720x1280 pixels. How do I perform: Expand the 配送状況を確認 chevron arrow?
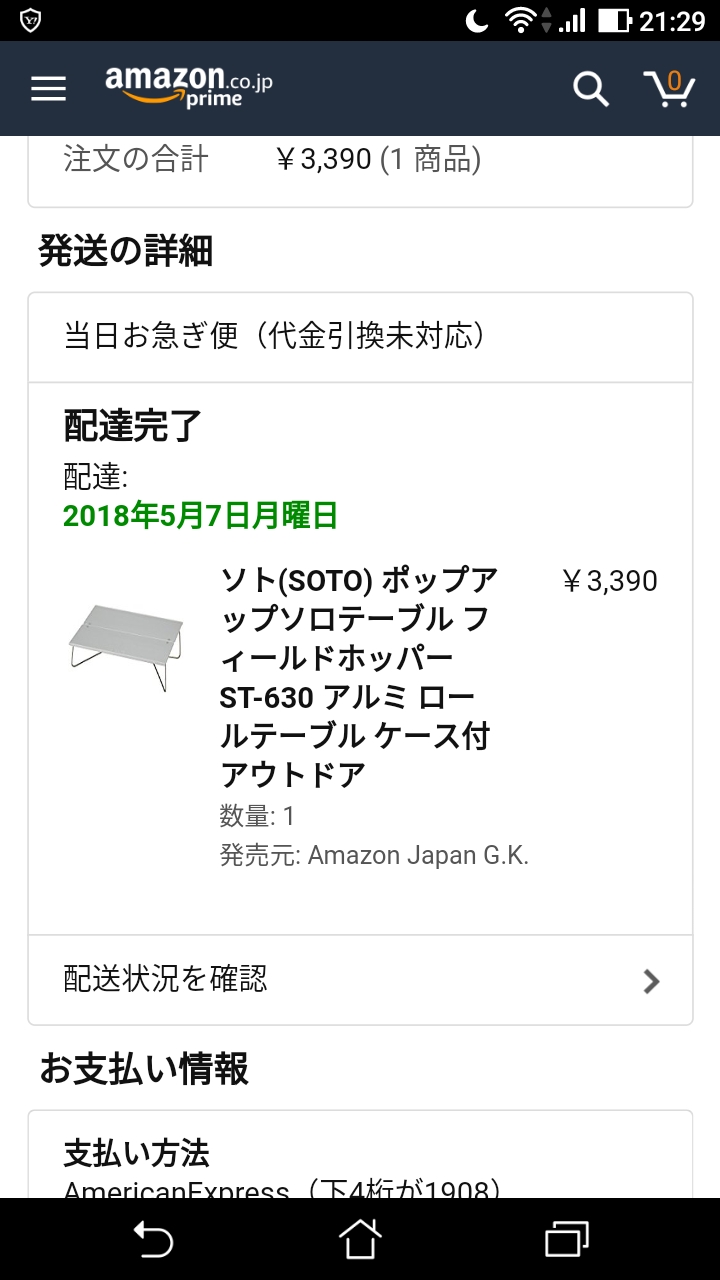(651, 981)
